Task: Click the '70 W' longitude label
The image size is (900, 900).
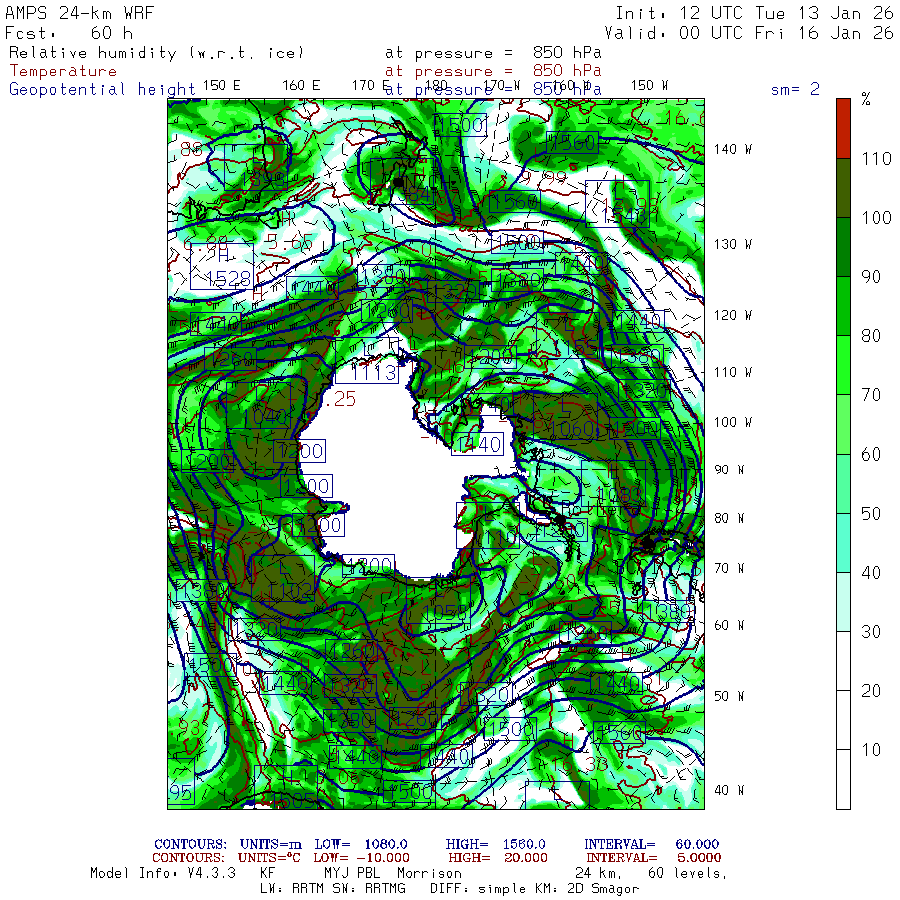Action: click(729, 568)
